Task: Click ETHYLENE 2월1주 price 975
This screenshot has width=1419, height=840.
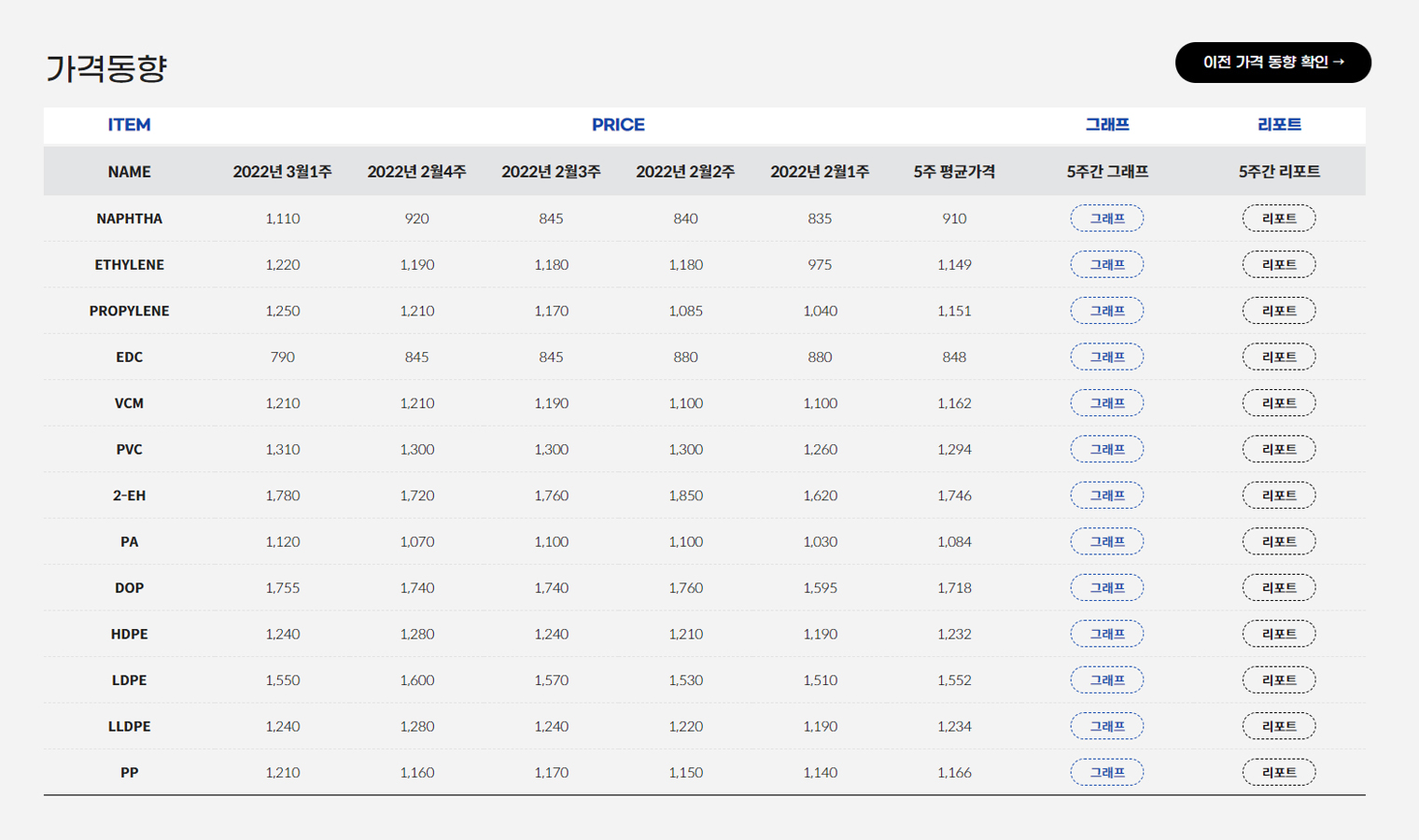Action: (820, 264)
